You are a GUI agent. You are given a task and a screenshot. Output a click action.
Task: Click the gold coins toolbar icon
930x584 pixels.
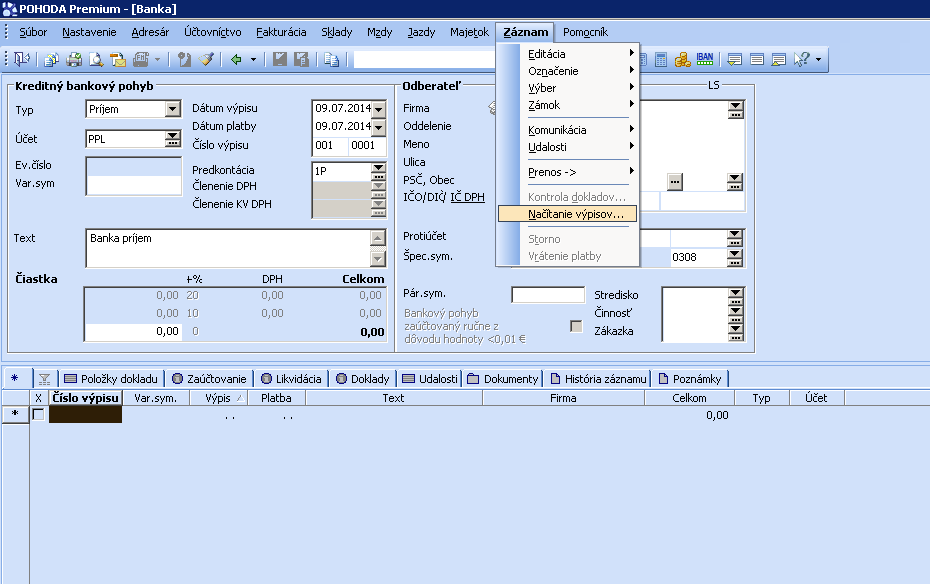pos(683,59)
